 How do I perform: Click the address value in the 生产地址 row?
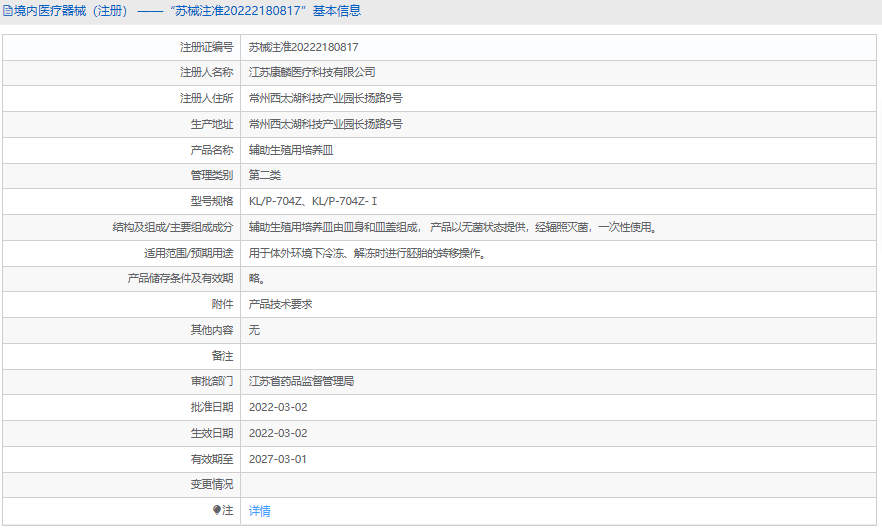coord(326,124)
